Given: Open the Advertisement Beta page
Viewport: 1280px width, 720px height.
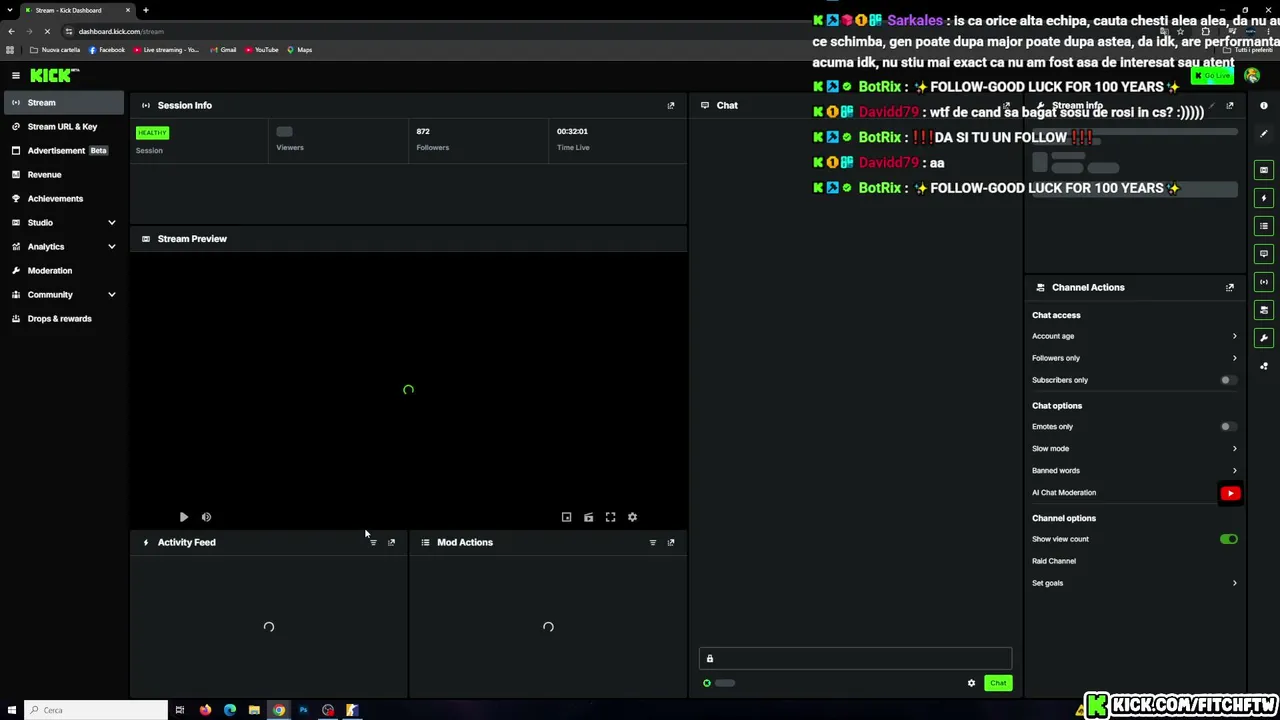Looking at the screenshot, I should 64,150.
